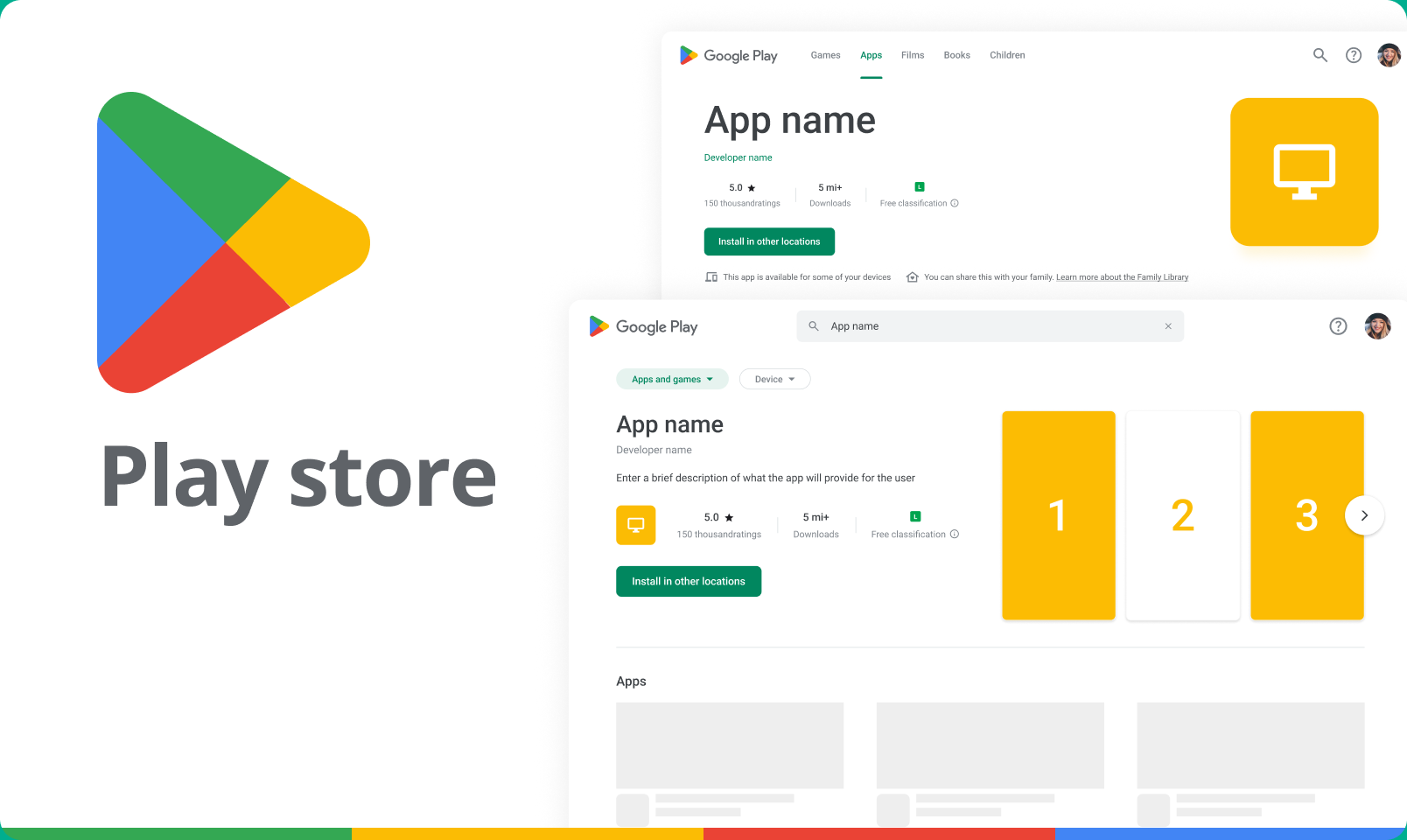The image size is (1407, 840).
Task: Click the Google Play logo in the search results window
Action: [643, 326]
